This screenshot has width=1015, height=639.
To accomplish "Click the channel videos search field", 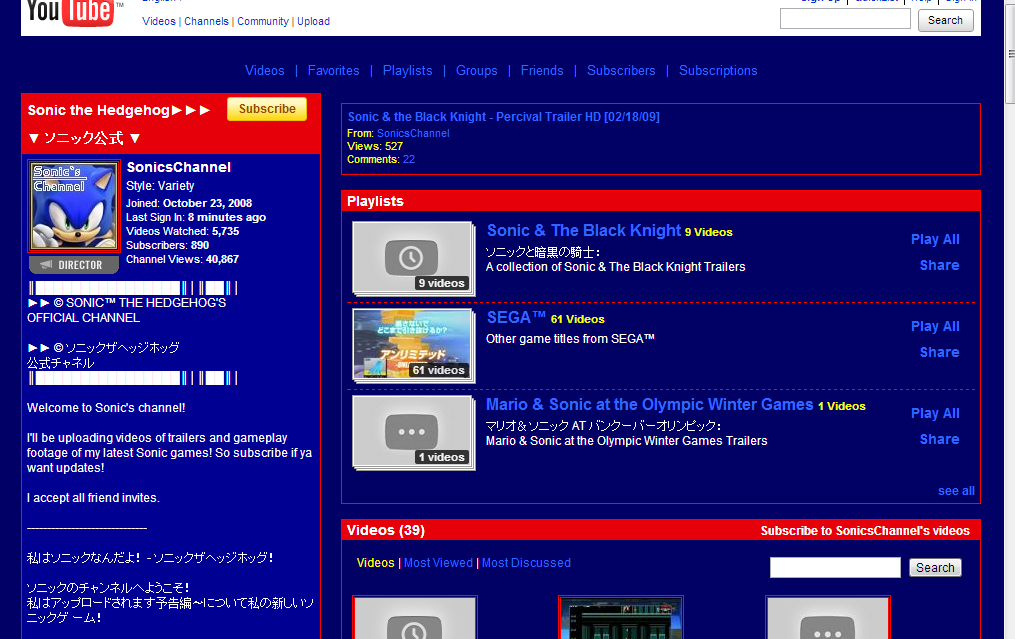I will tap(835, 567).
